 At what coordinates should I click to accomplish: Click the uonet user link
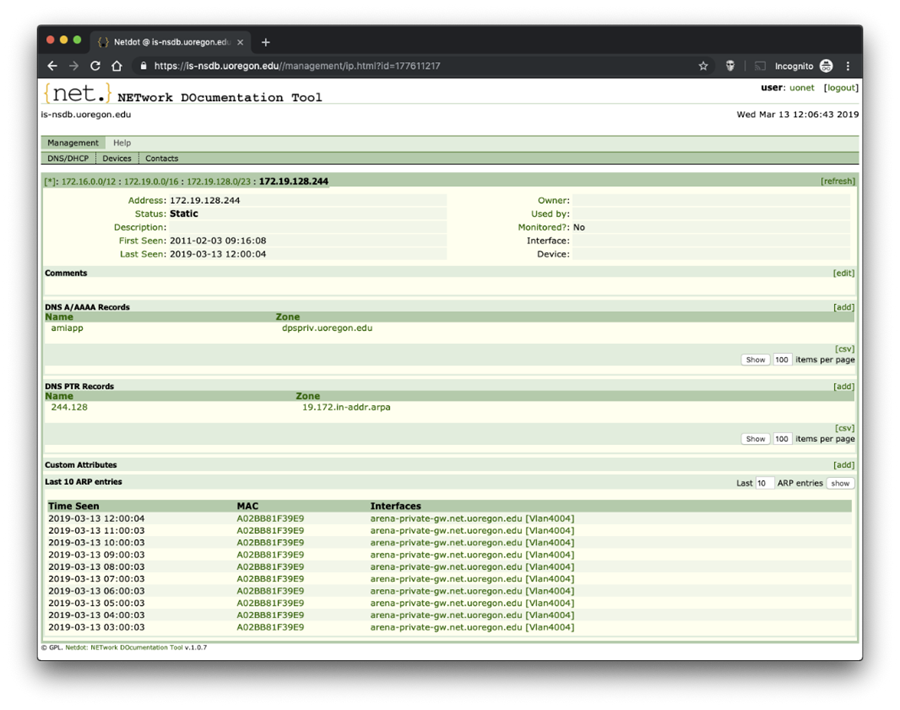click(801, 88)
